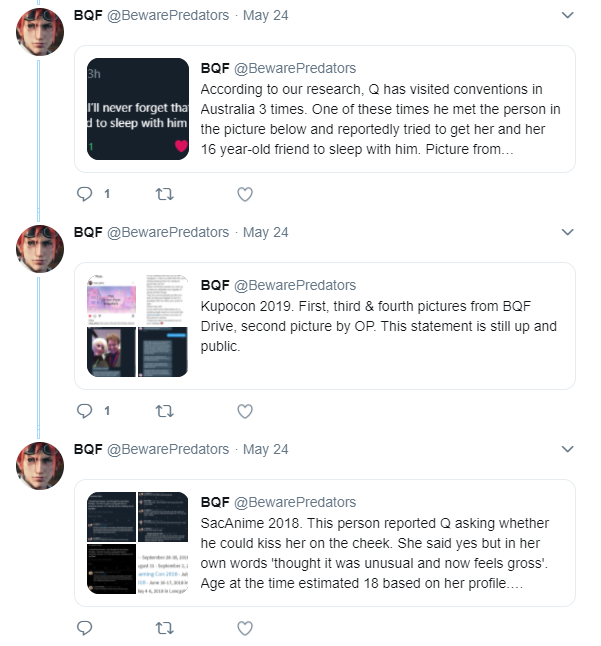The image size is (601, 646).
Task: Open the second tweet's chevron menu
Action: pyautogui.click(x=568, y=232)
